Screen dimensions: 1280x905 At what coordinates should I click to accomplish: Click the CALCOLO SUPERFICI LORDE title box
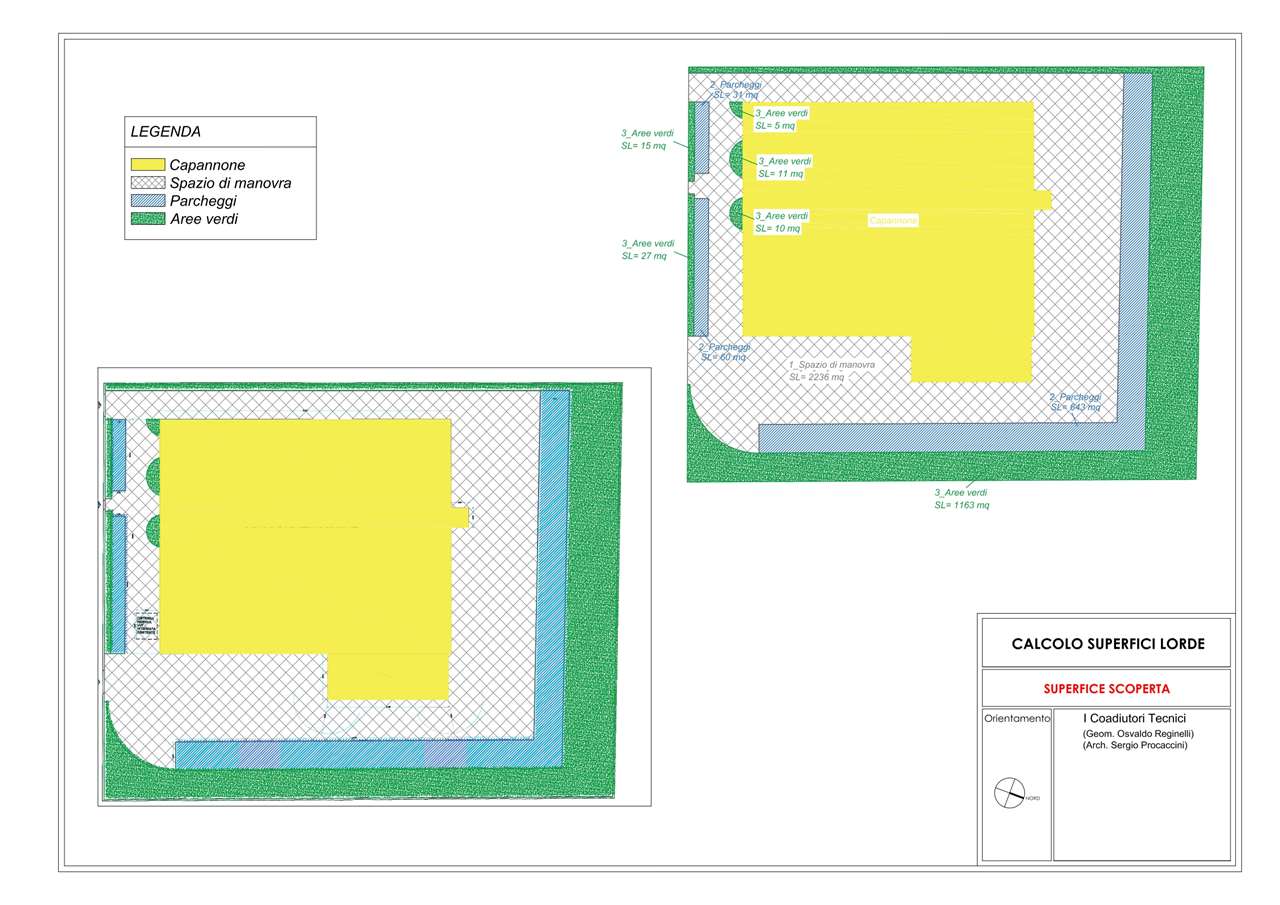(x=1107, y=645)
